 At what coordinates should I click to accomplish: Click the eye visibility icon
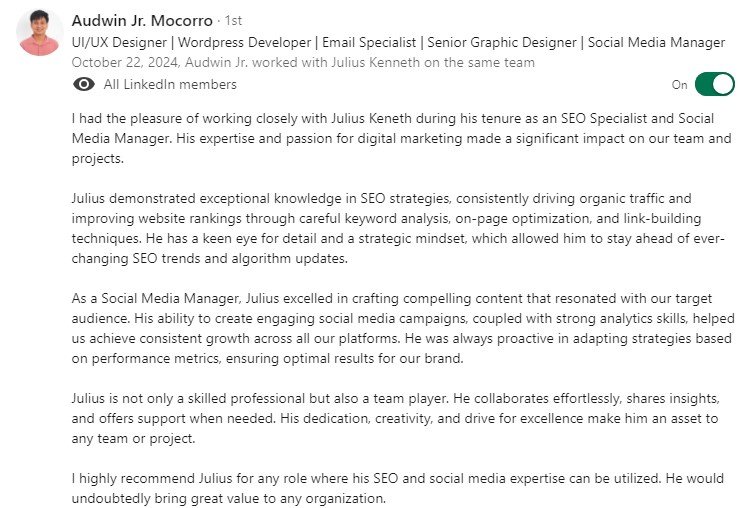84,84
